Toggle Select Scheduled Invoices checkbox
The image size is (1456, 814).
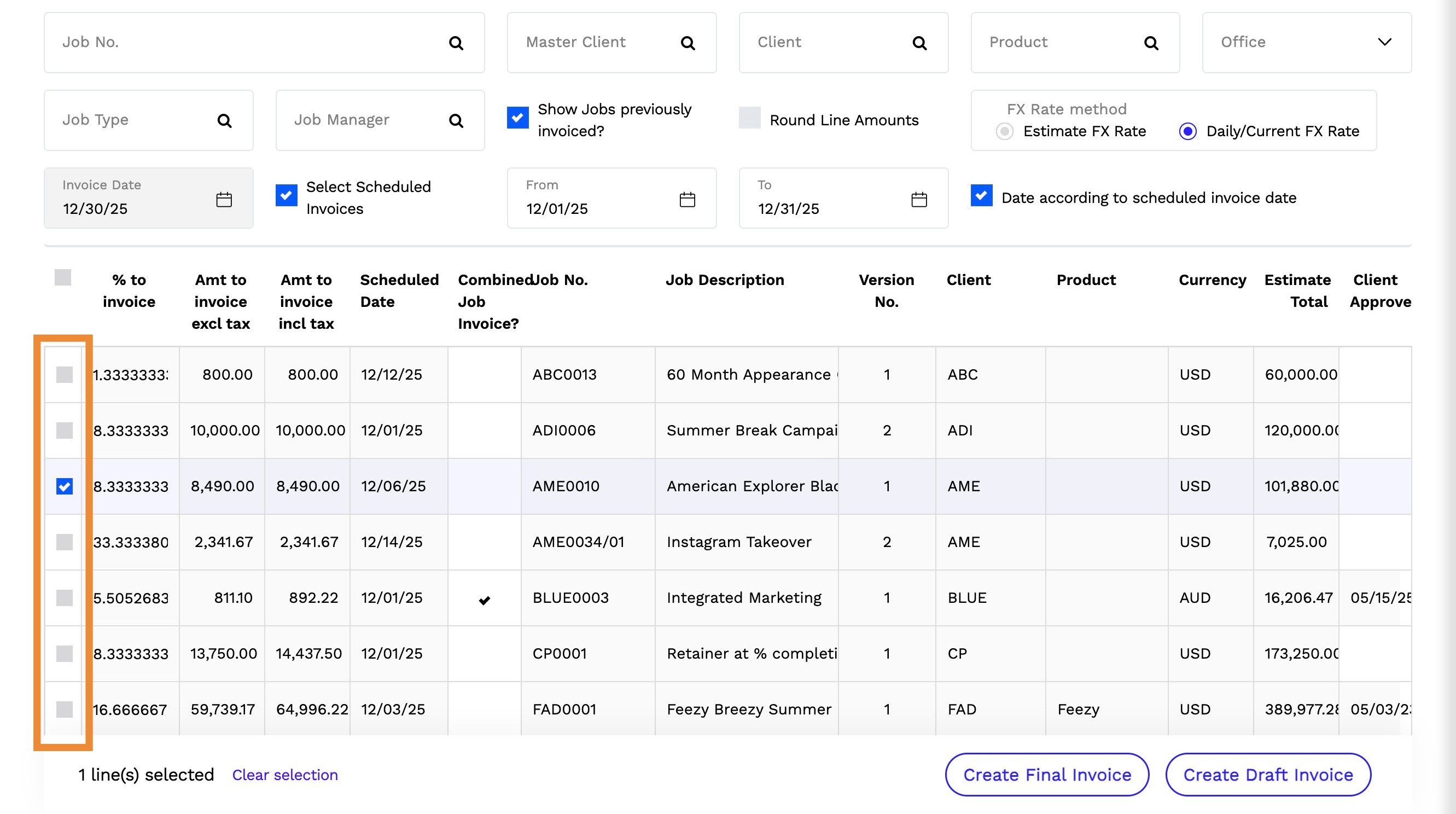coord(286,195)
